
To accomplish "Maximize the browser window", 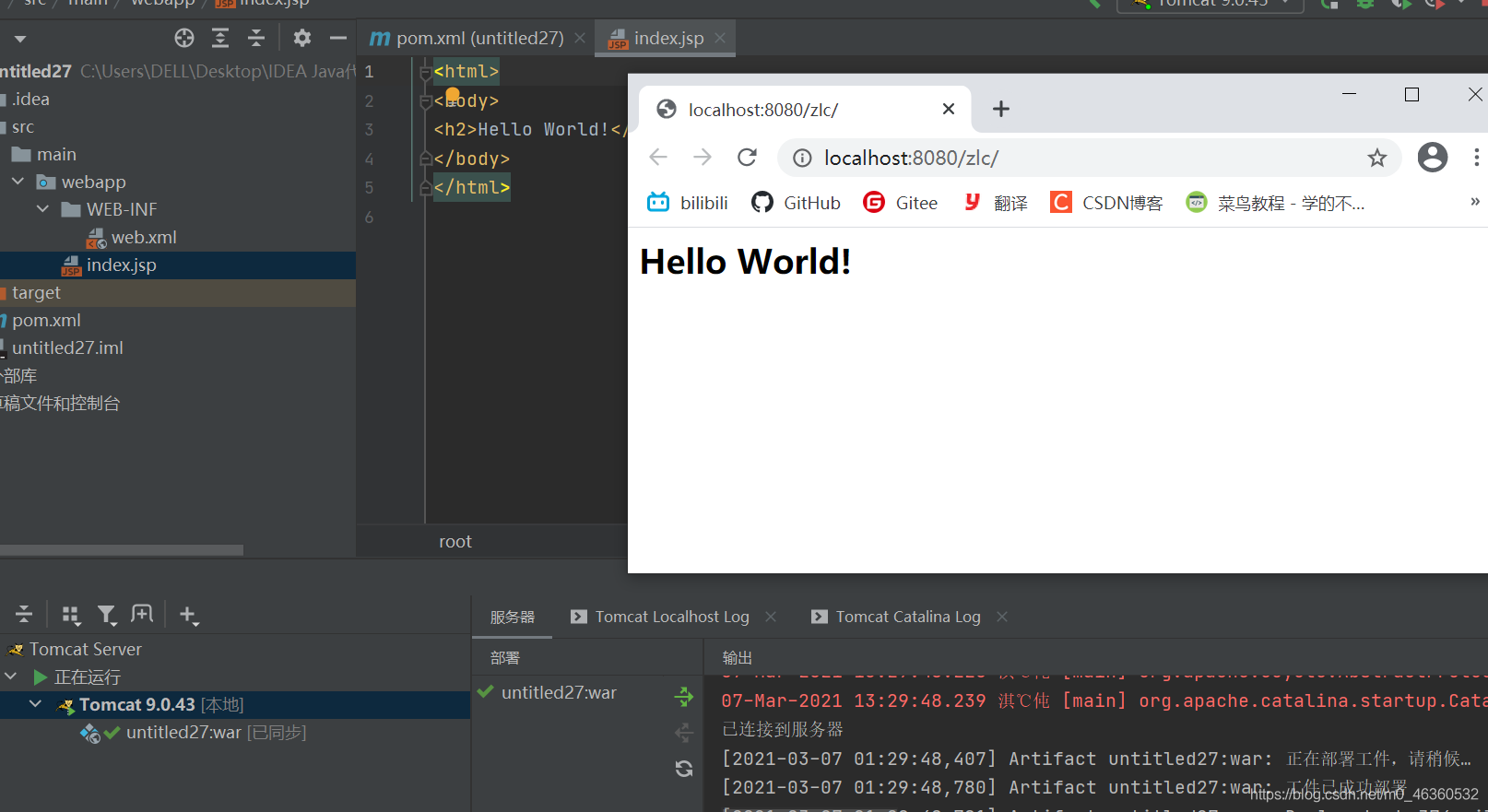I will tap(1411, 94).
